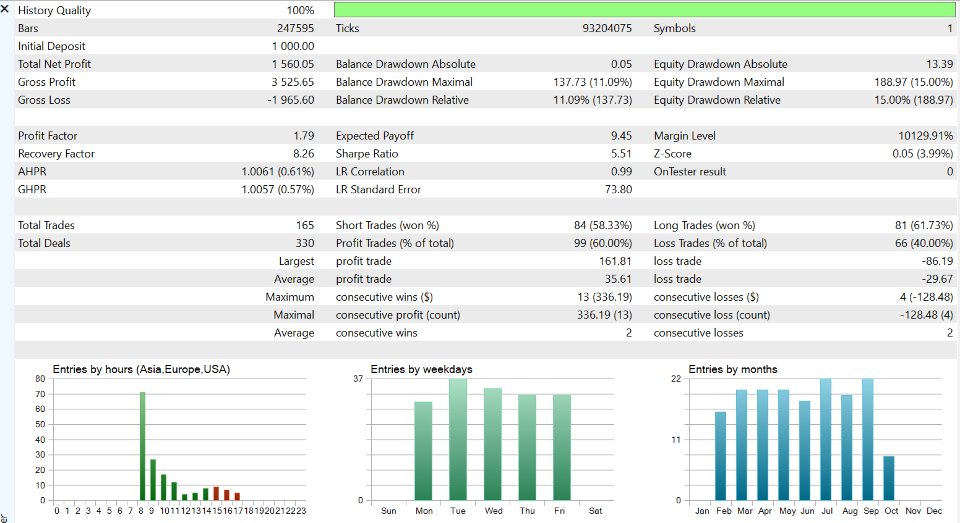960x523 pixels.
Task: Select the Balance Drawdown Absolute value 0.05
Action: point(621,64)
